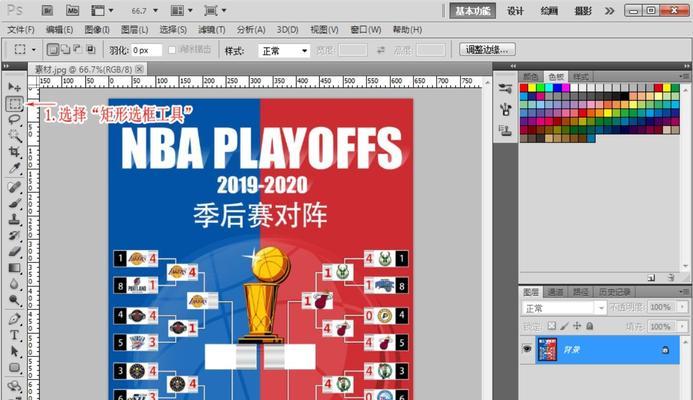The height and width of the screenshot is (400, 693).
Task: Launch Adobe Bridge from top bar
Action: click(47, 10)
